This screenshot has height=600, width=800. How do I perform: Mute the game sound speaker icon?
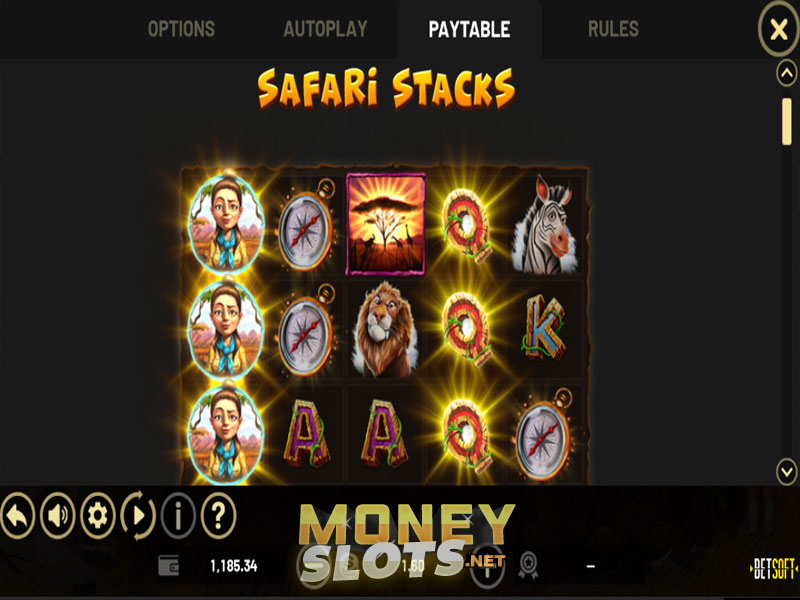click(58, 516)
